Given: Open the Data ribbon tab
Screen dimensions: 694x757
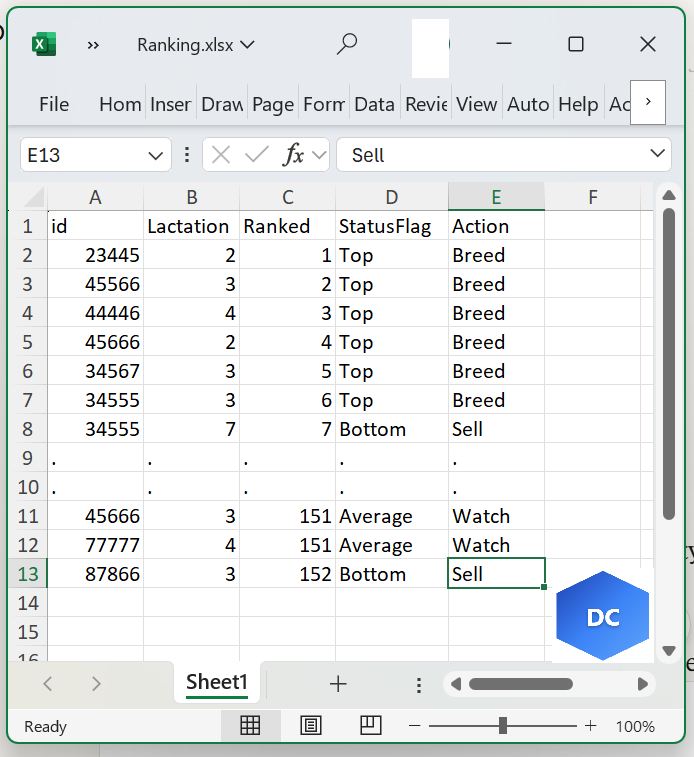Looking at the screenshot, I should [374, 104].
